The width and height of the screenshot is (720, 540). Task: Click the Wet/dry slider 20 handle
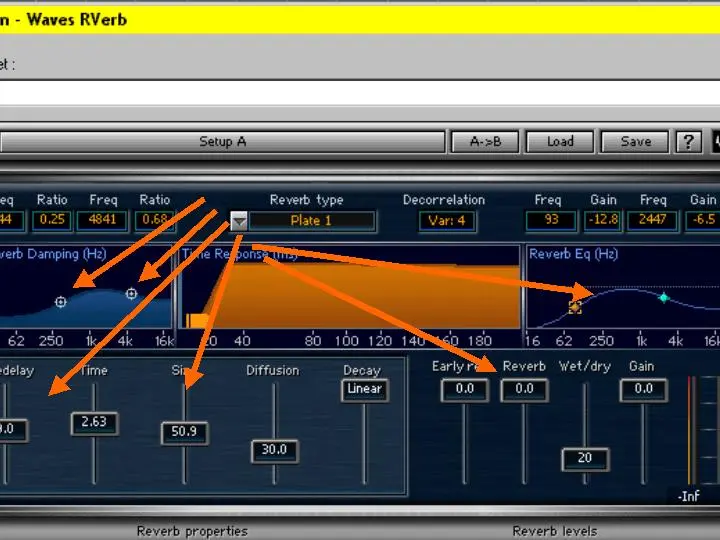point(585,459)
